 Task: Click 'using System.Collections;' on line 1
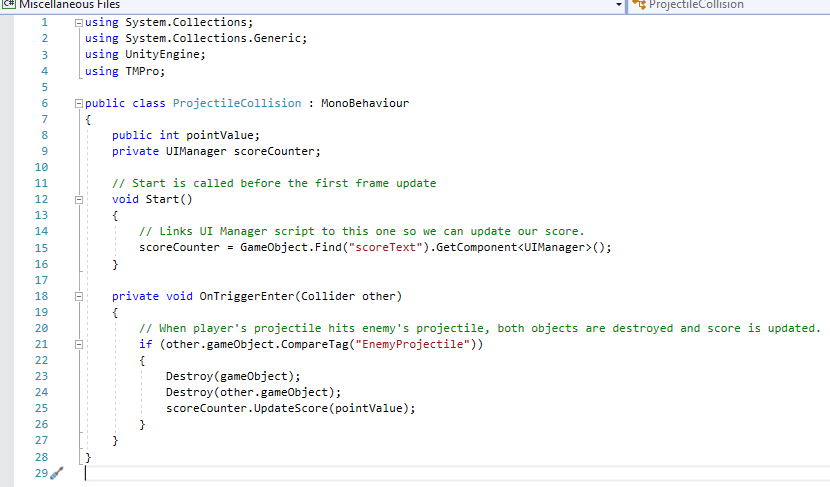[x=169, y=22]
